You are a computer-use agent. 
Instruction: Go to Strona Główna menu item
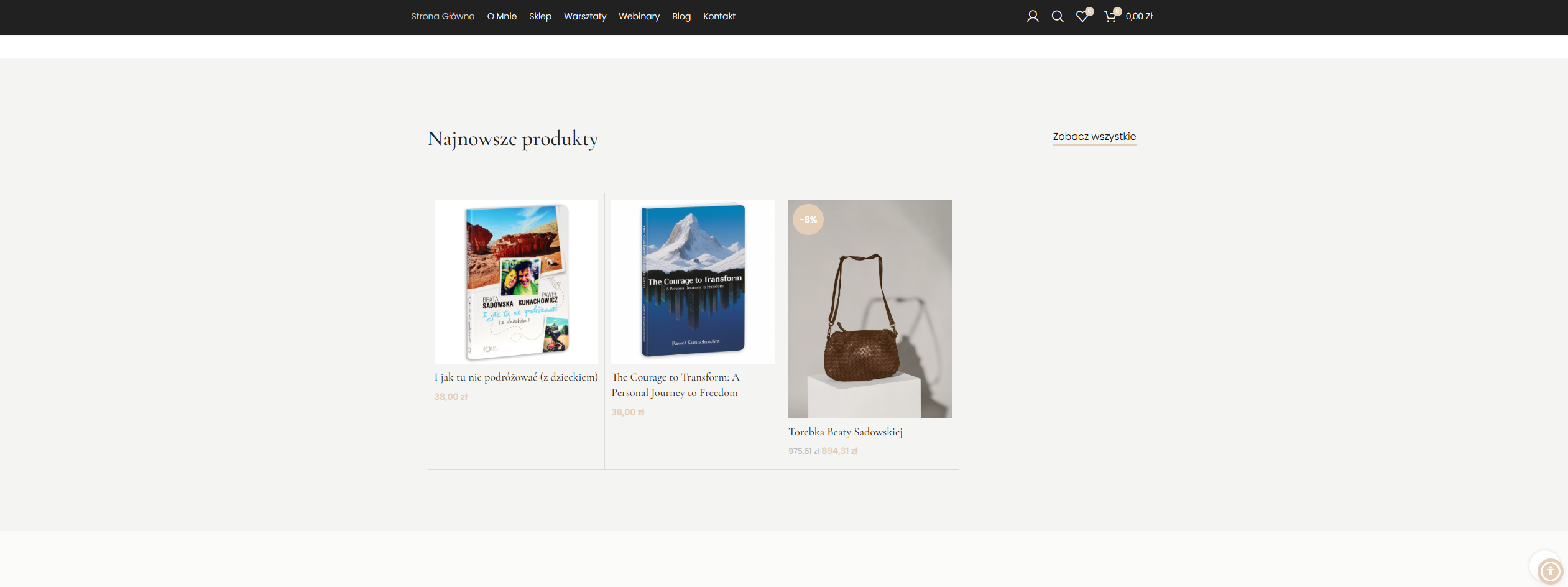(442, 17)
